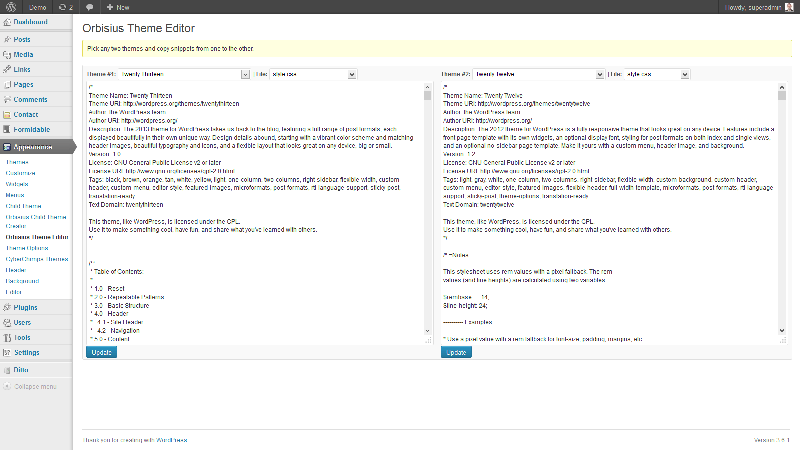Open Header under Appearance

(16, 270)
